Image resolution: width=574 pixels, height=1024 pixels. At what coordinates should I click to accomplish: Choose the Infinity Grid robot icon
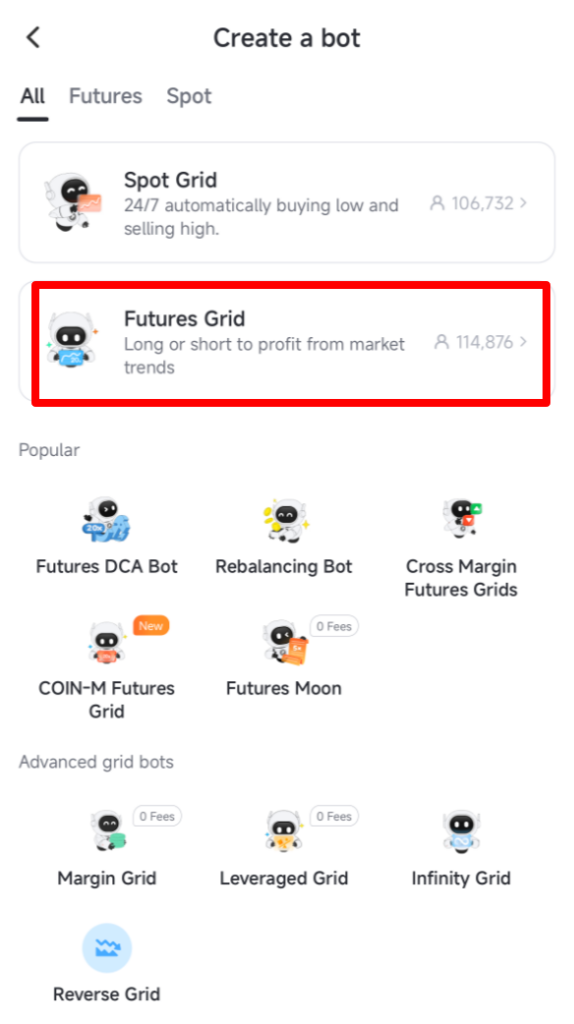[x=462, y=831]
